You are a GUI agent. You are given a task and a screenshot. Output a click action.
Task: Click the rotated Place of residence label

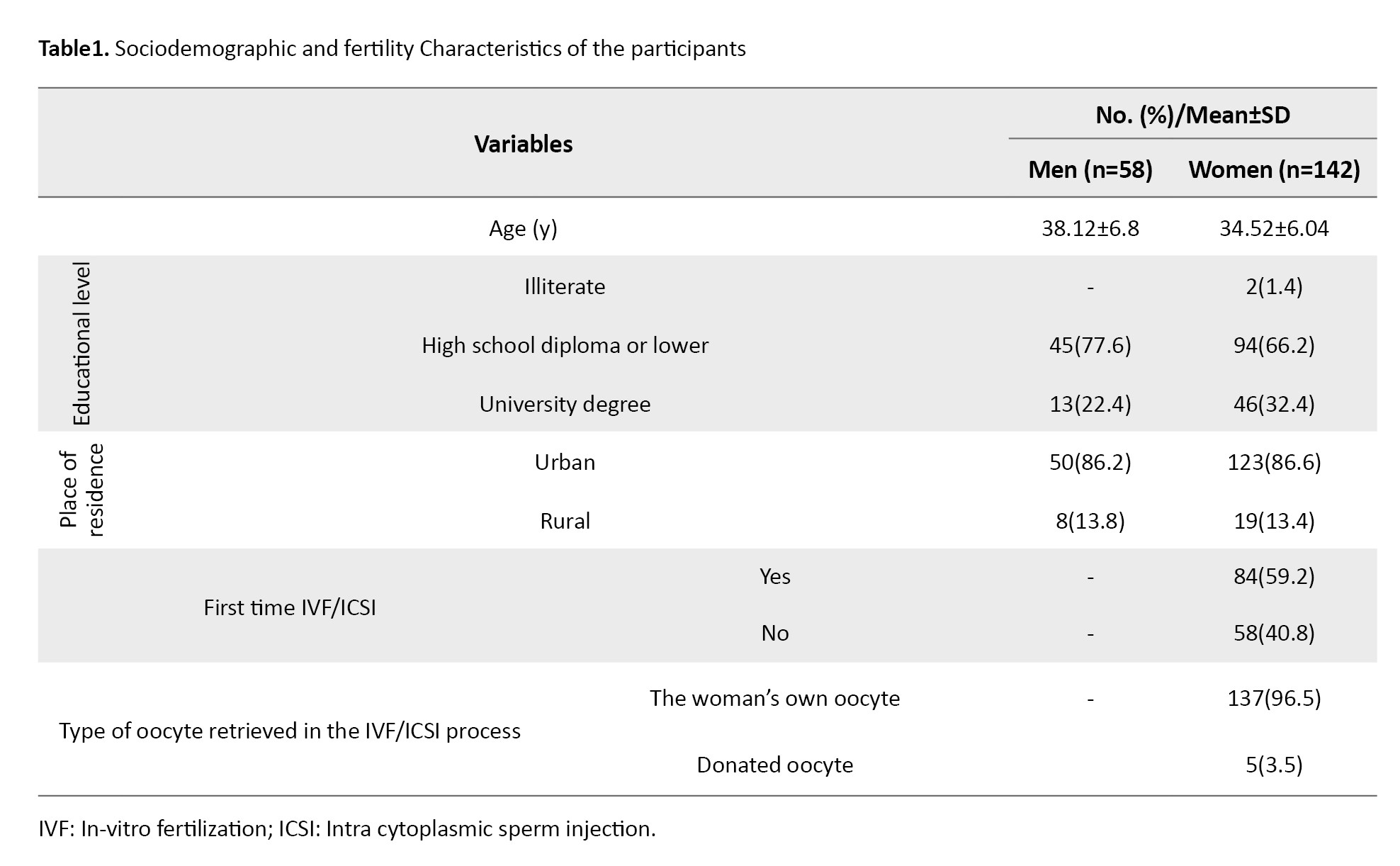click(82, 490)
